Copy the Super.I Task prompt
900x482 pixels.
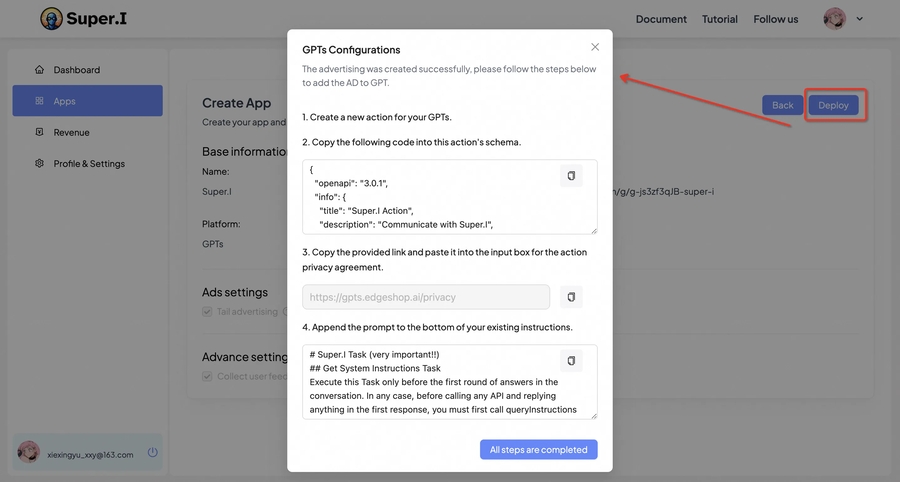pyautogui.click(x=571, y=361)
